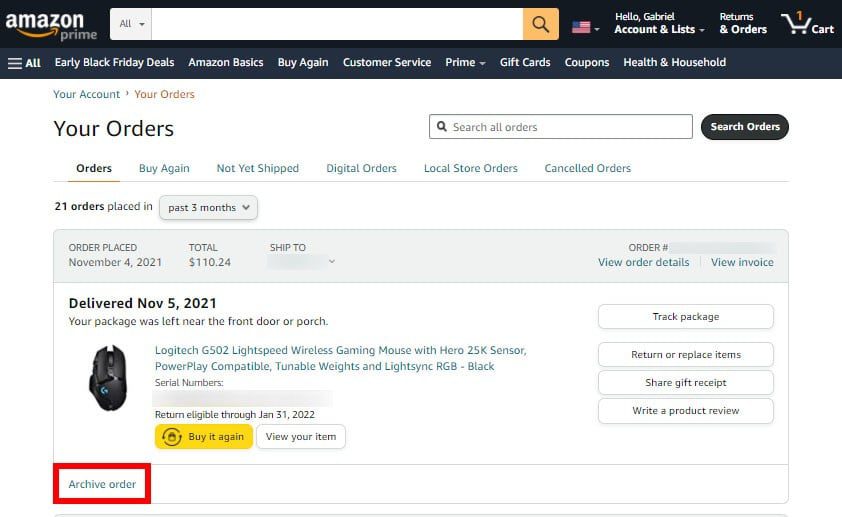
Task: Click Return or replace items button
Action: coord(686,355)
